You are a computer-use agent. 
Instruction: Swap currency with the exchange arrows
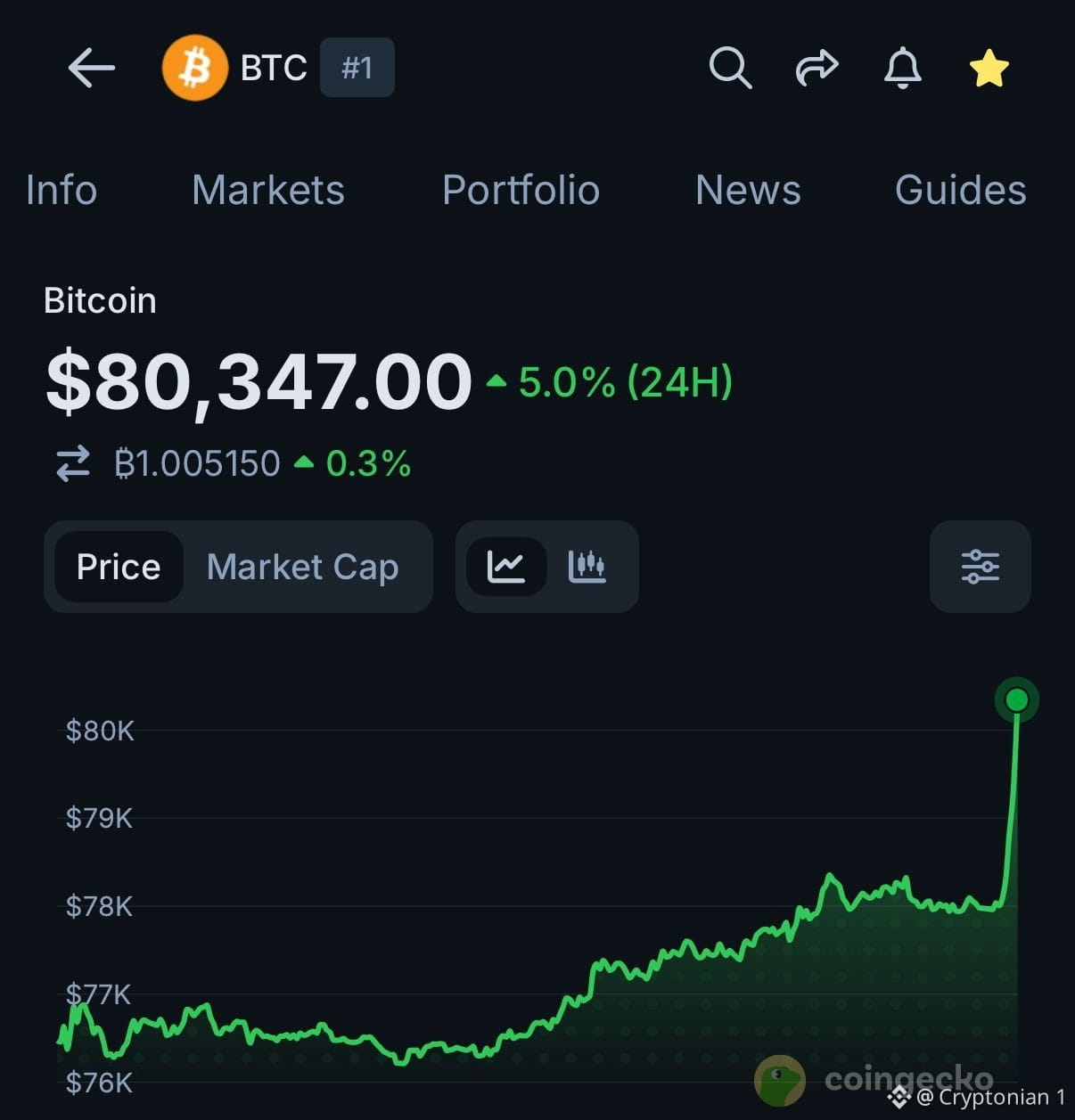pos(73,463)
